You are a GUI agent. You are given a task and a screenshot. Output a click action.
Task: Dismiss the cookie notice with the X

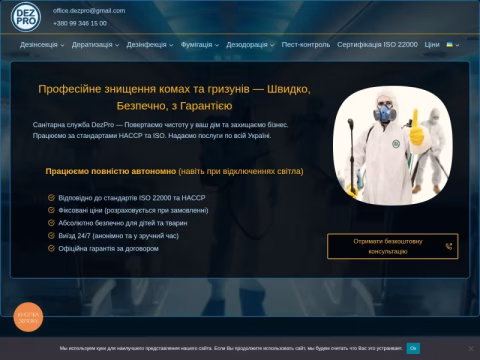[x=471, y=348]
